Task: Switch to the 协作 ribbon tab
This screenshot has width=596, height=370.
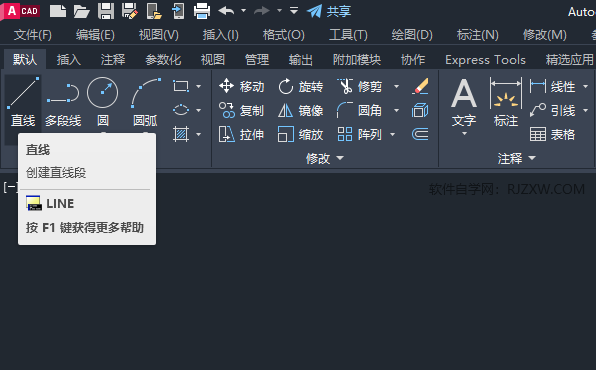Action: pyautogui.click(x=413, y=60)
